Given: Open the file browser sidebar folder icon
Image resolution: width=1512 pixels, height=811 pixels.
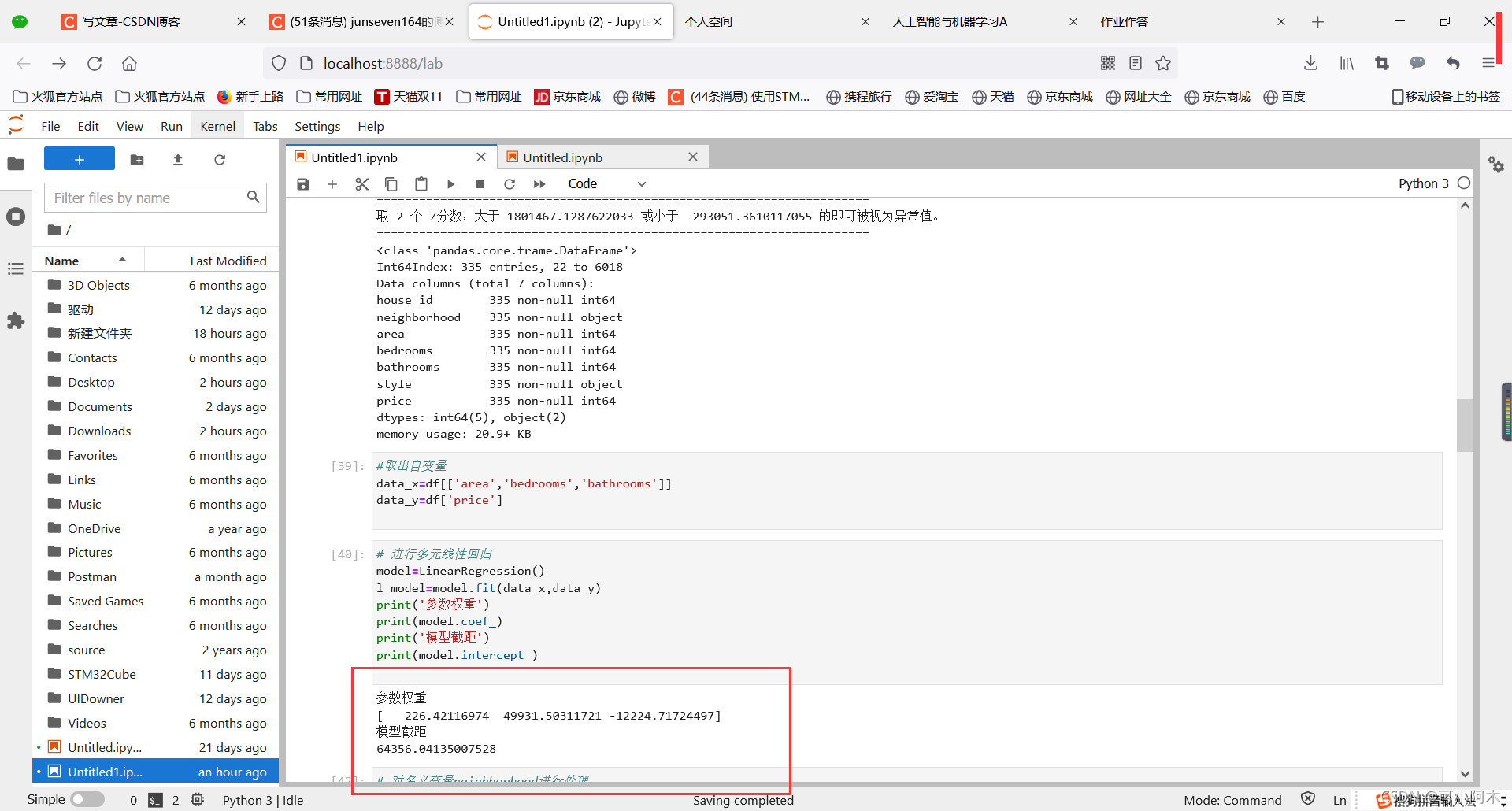Looking at the screenshot, I should coord(16,164).
